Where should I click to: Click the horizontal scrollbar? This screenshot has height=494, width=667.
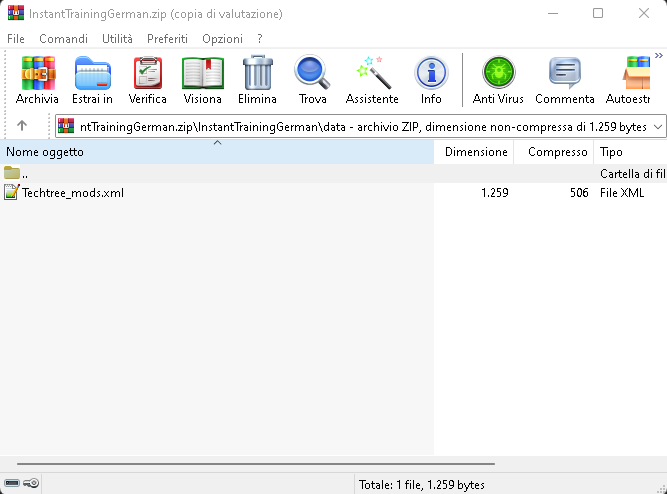point(256,464)
